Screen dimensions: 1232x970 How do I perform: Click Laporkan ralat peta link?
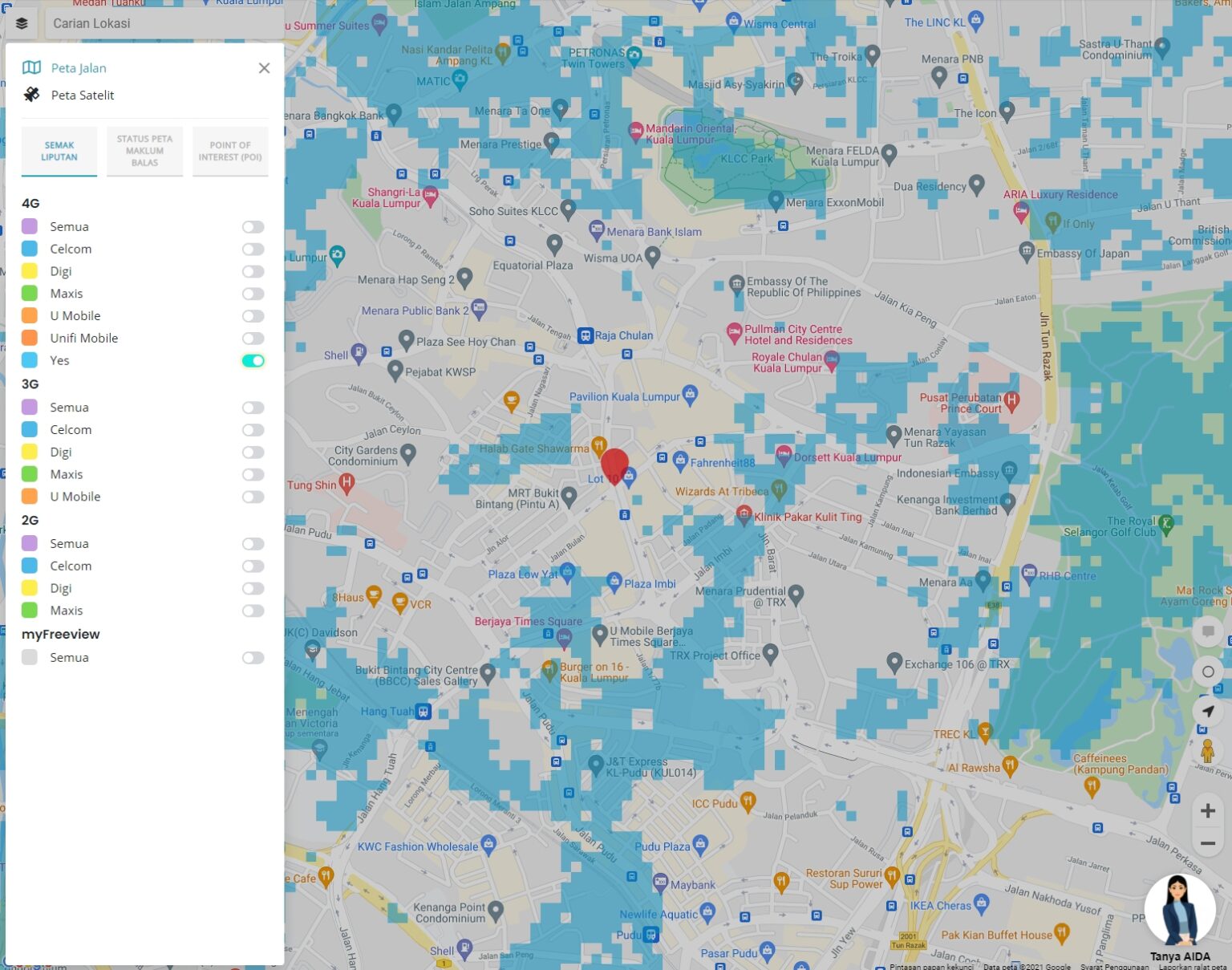(1195, 968)
